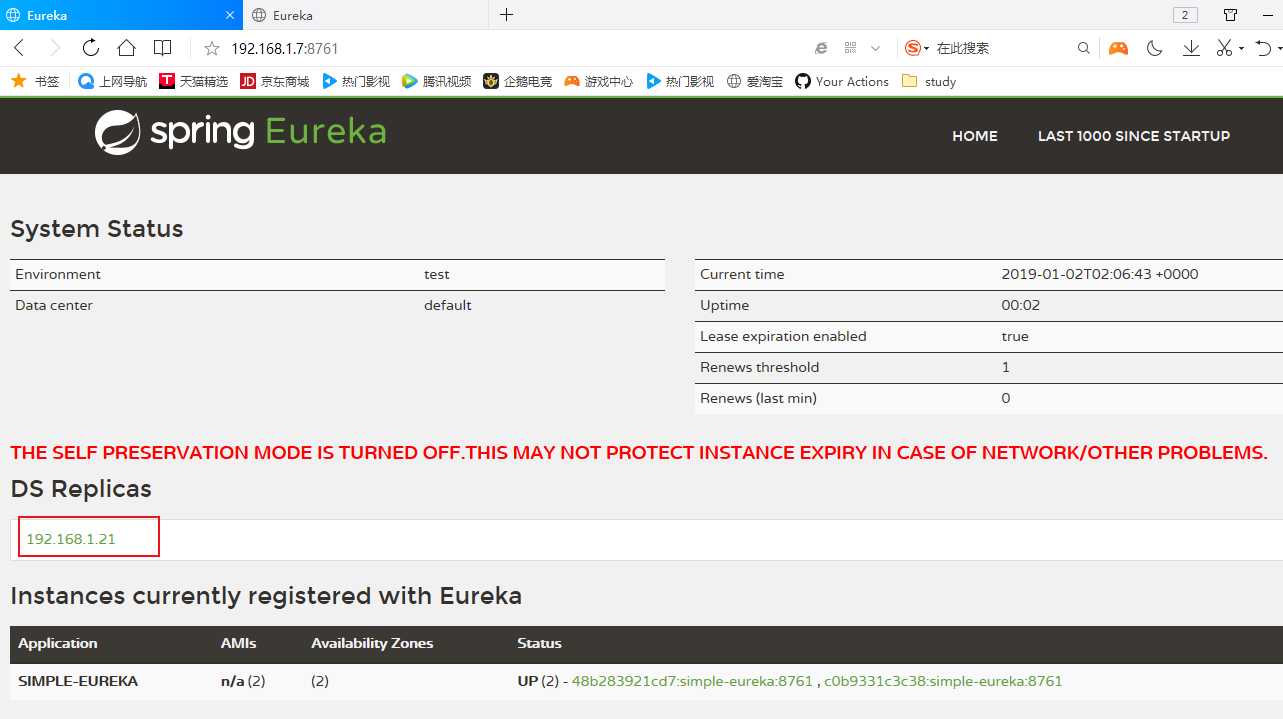
Task: Click the browser back arrow
Action: point(19,48)
